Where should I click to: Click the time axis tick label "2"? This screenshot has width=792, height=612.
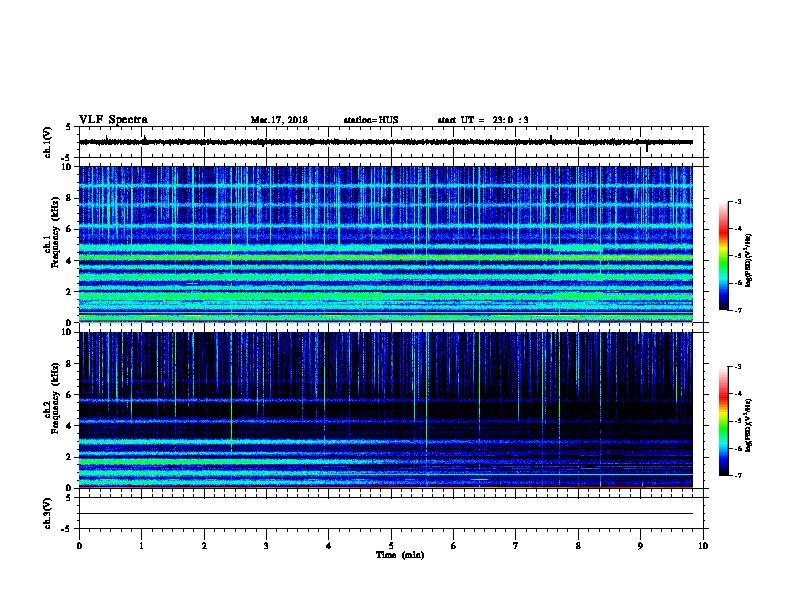point(204,546)
